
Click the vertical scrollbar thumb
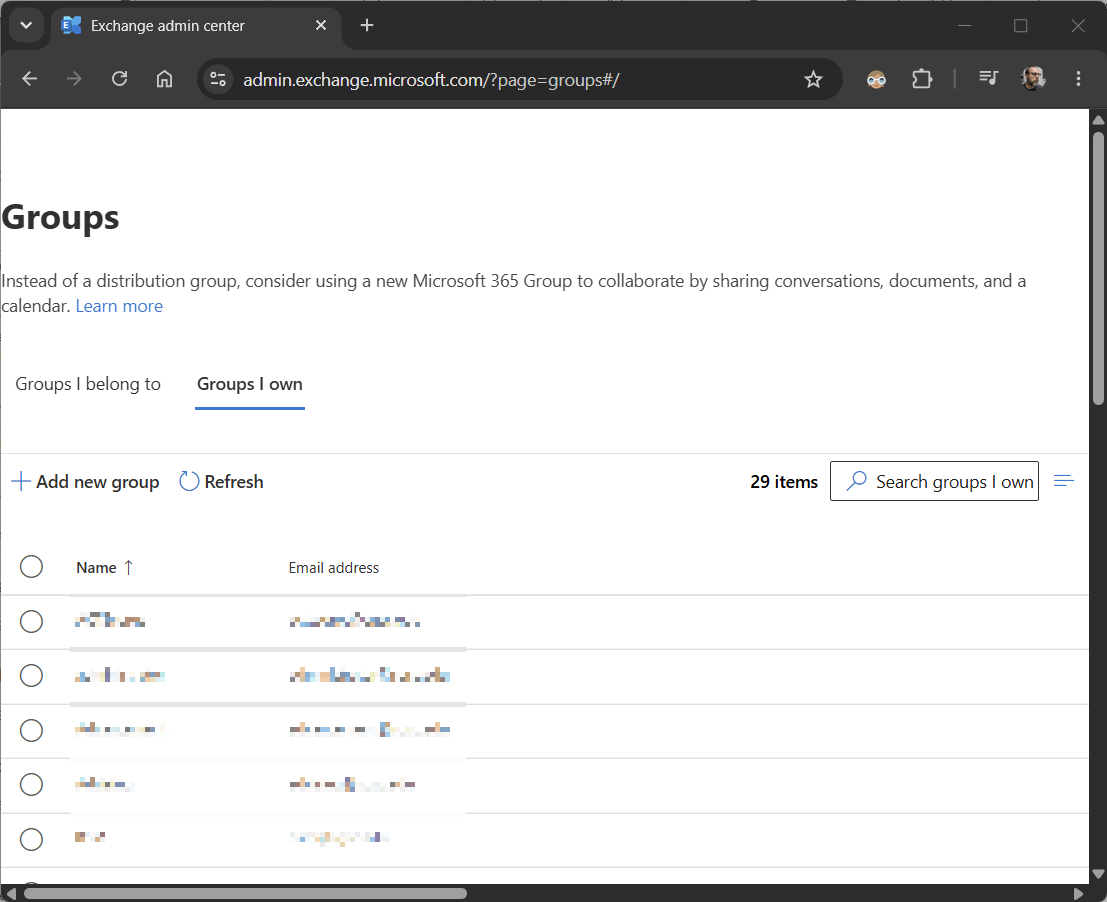pos(1098,267)
